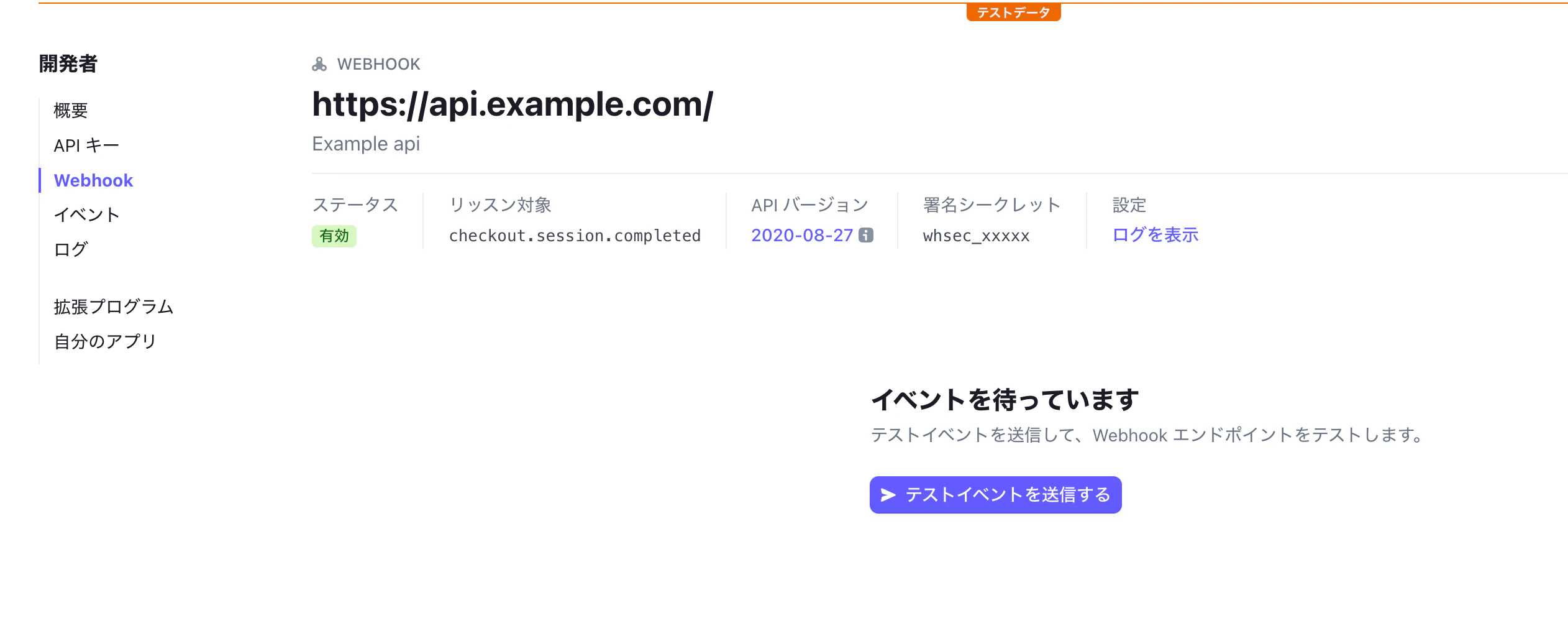Viewport: 1568px width, 618px height.
Task: Click the 設定 column label
Action: [x=1129, y=205]
